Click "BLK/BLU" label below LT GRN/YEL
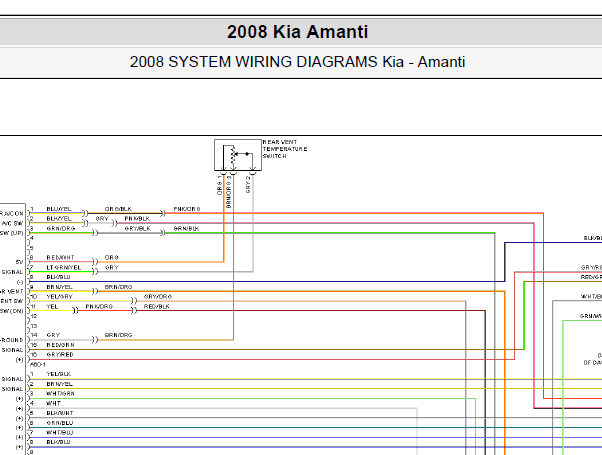Screen dimensions: 602x455 click(x=58, y=277)
